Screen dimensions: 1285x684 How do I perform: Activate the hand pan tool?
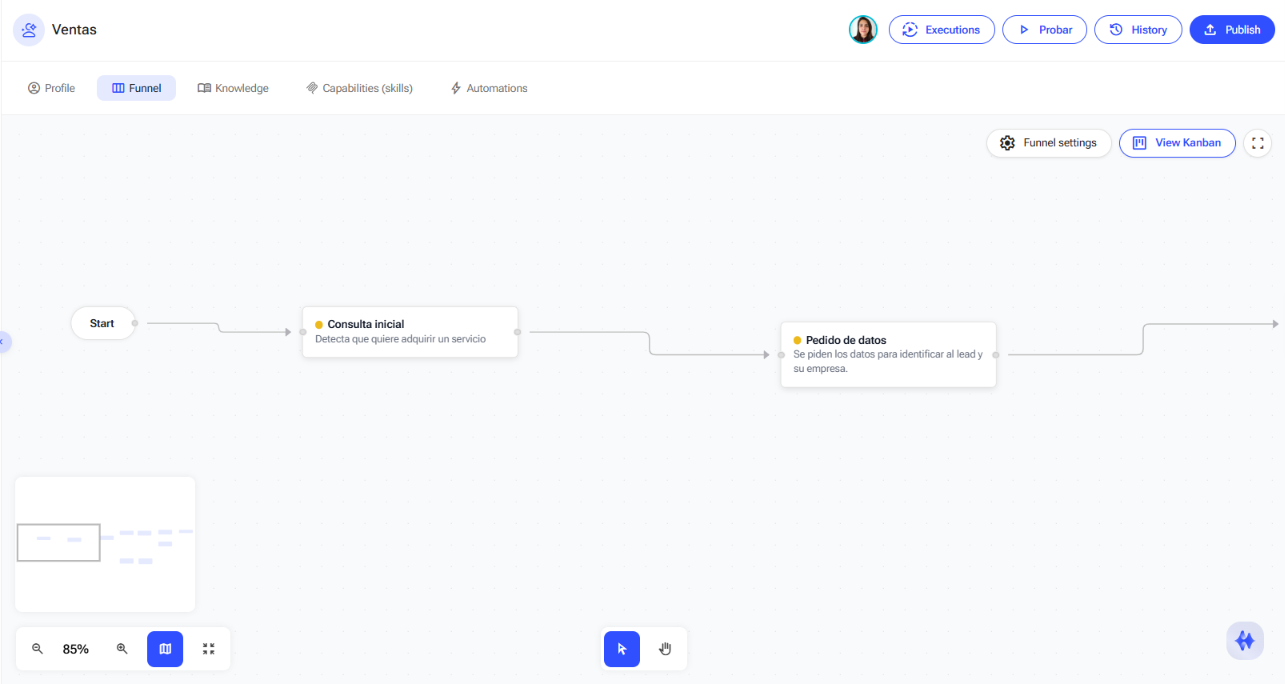(x=665, y=649)
